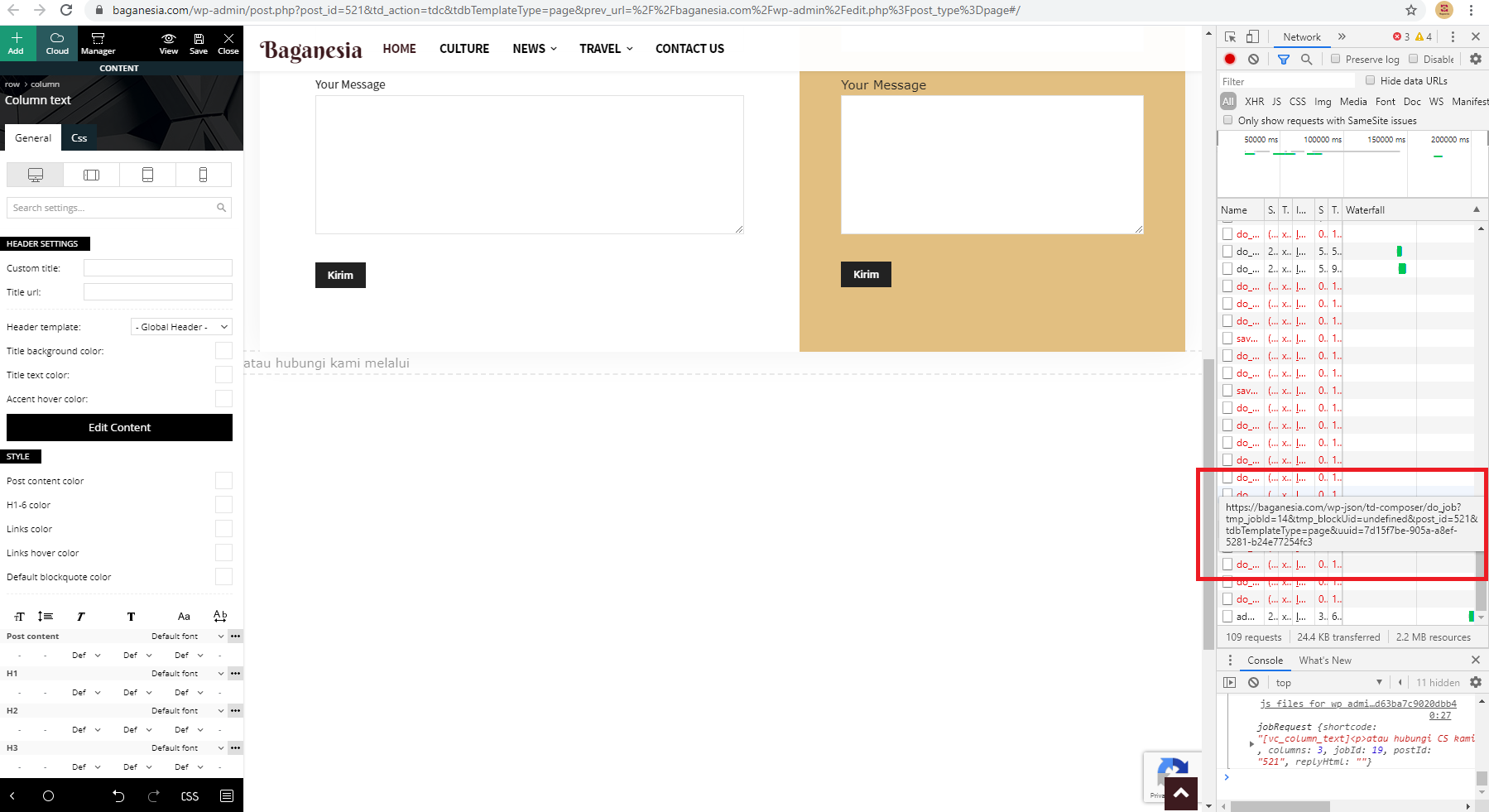
Task: Pick the Post content color swatch
Action: tap(223, 481)
